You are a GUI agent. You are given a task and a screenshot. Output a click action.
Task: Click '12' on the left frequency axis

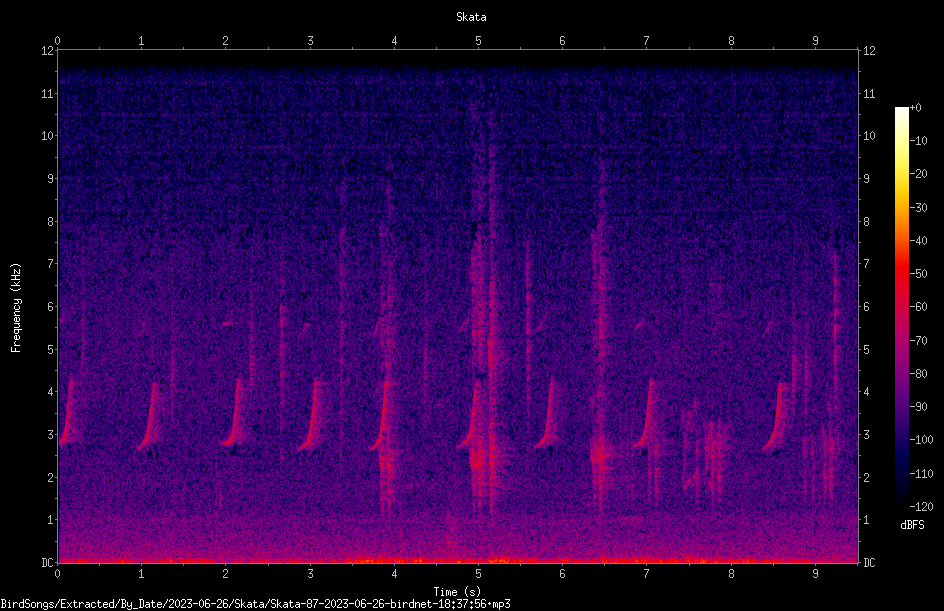[x=47, y=51]
